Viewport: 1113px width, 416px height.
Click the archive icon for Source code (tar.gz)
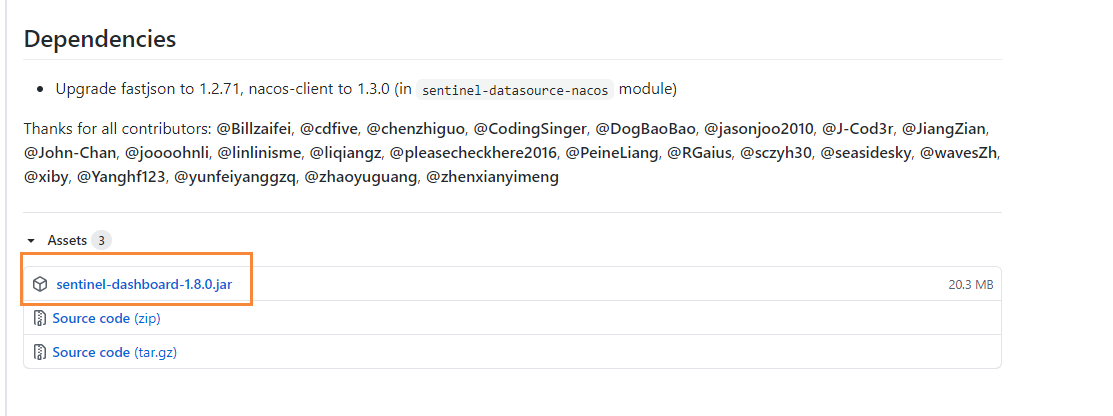[x=40, y=352]
